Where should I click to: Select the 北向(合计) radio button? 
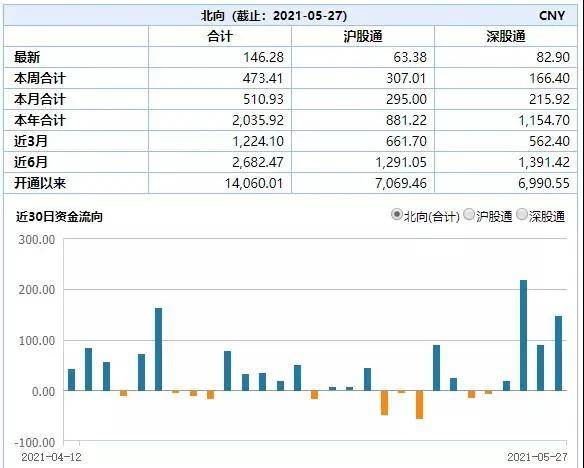397,215
